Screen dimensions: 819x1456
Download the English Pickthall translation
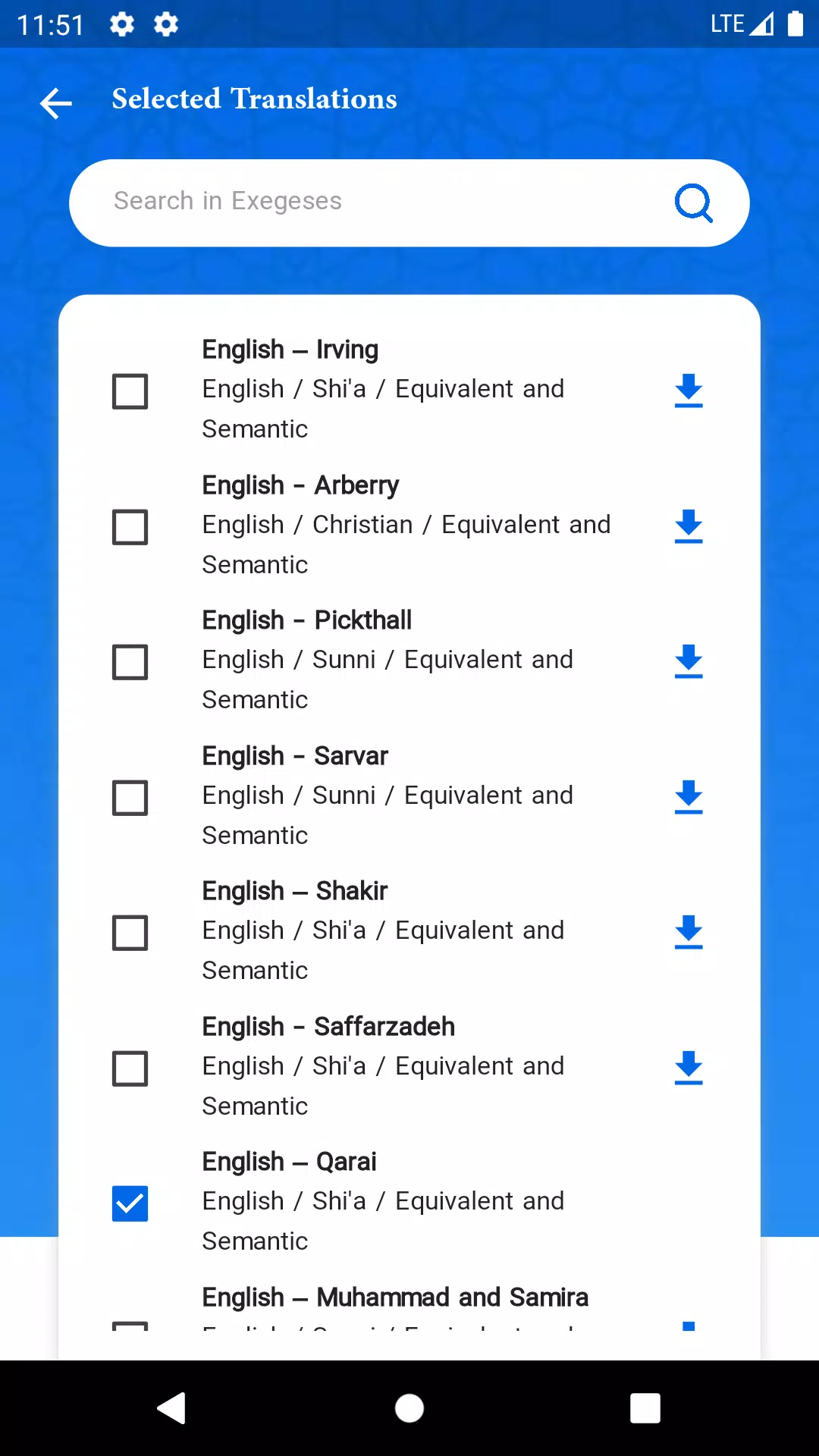click(689, 661)
